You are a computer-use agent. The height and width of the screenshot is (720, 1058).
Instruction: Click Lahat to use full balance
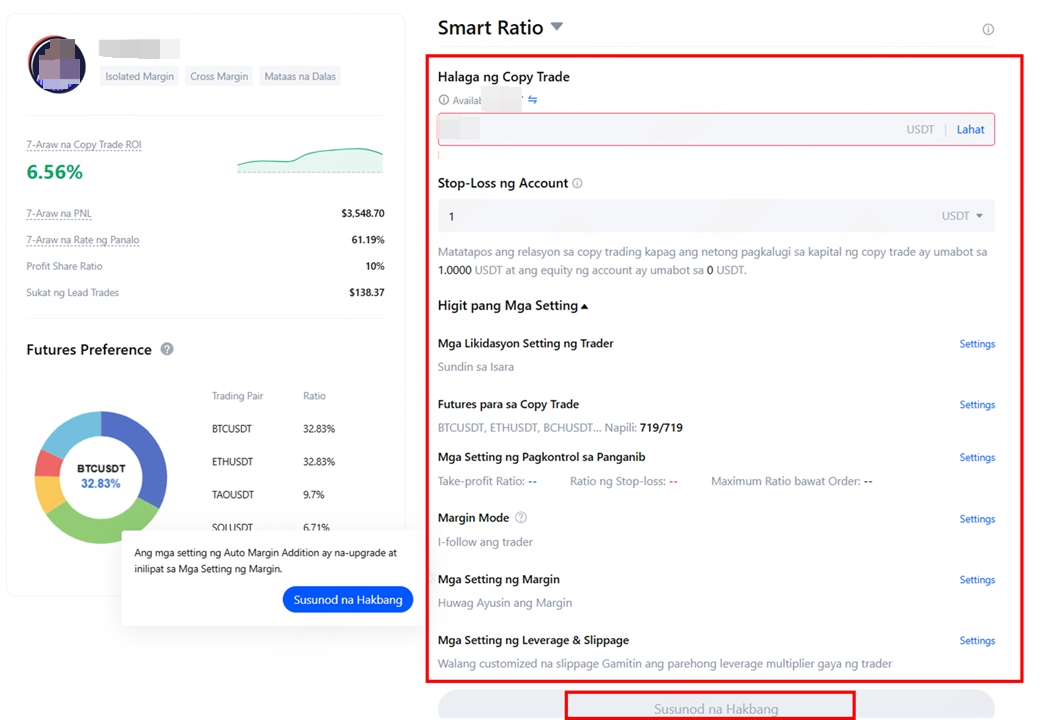coord(970,130)
